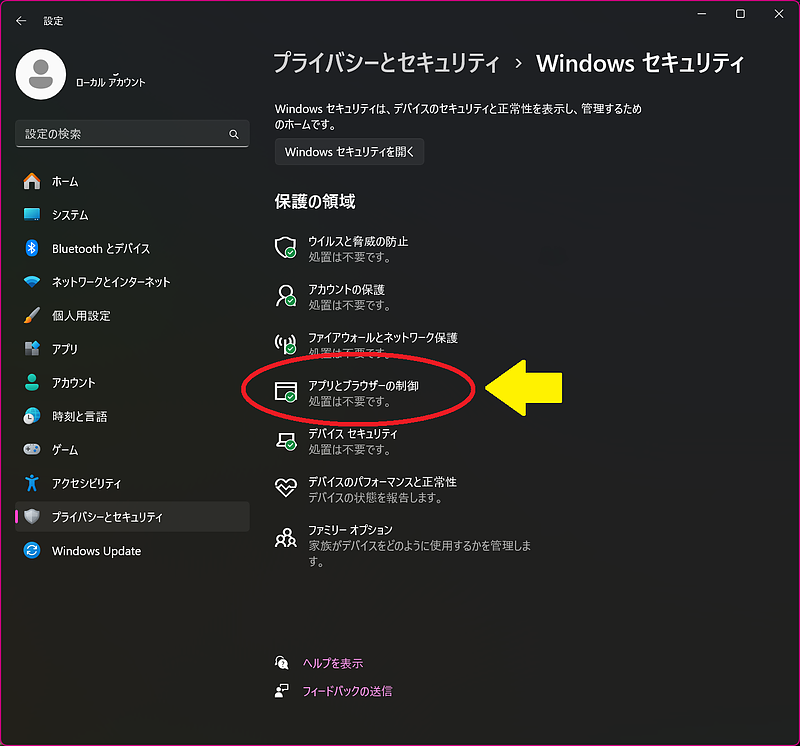Open Windows Update in the sidebar

point(96,551)
